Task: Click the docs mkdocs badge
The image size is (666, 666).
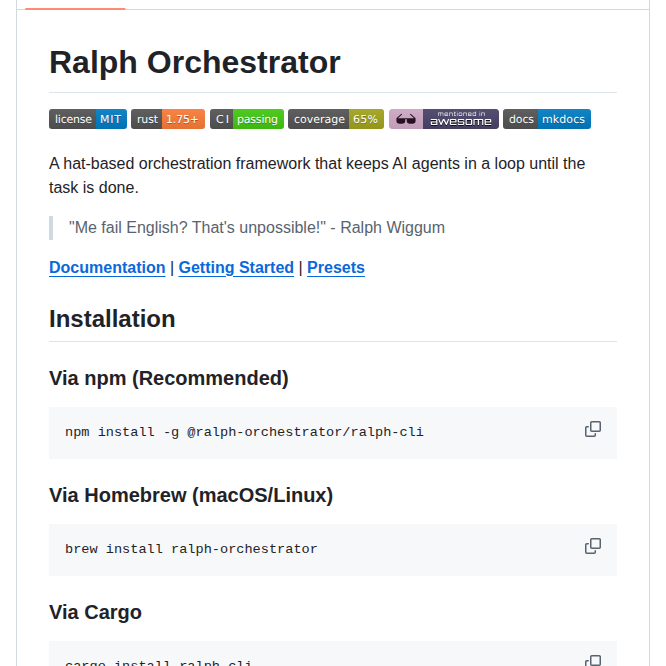Action: click(x=547, y=119)
